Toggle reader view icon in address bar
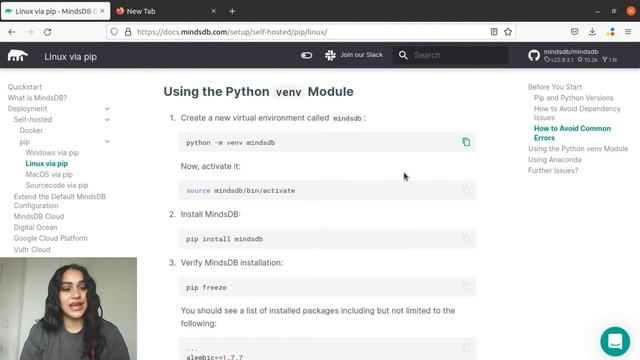This screenshot has height=360, width=640. pyautogui.click(x=494, y=32)
